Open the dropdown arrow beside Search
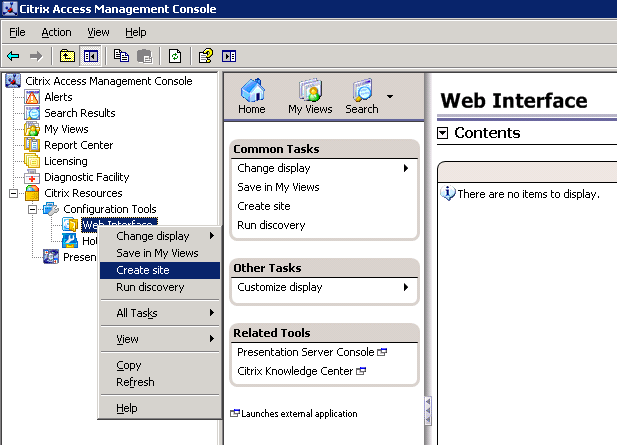617x445 pixels. coord(390,96)
